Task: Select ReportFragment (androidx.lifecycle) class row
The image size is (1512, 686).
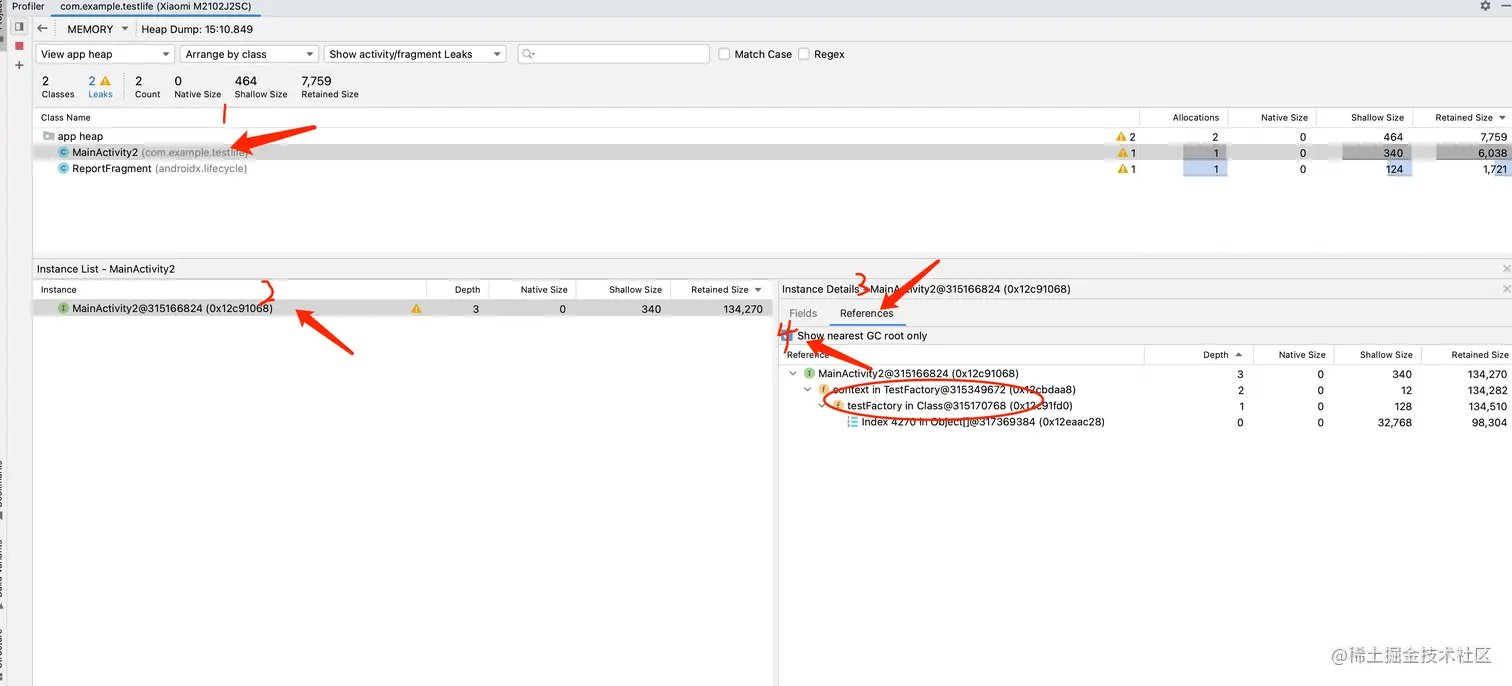Action: pos(772,169)
